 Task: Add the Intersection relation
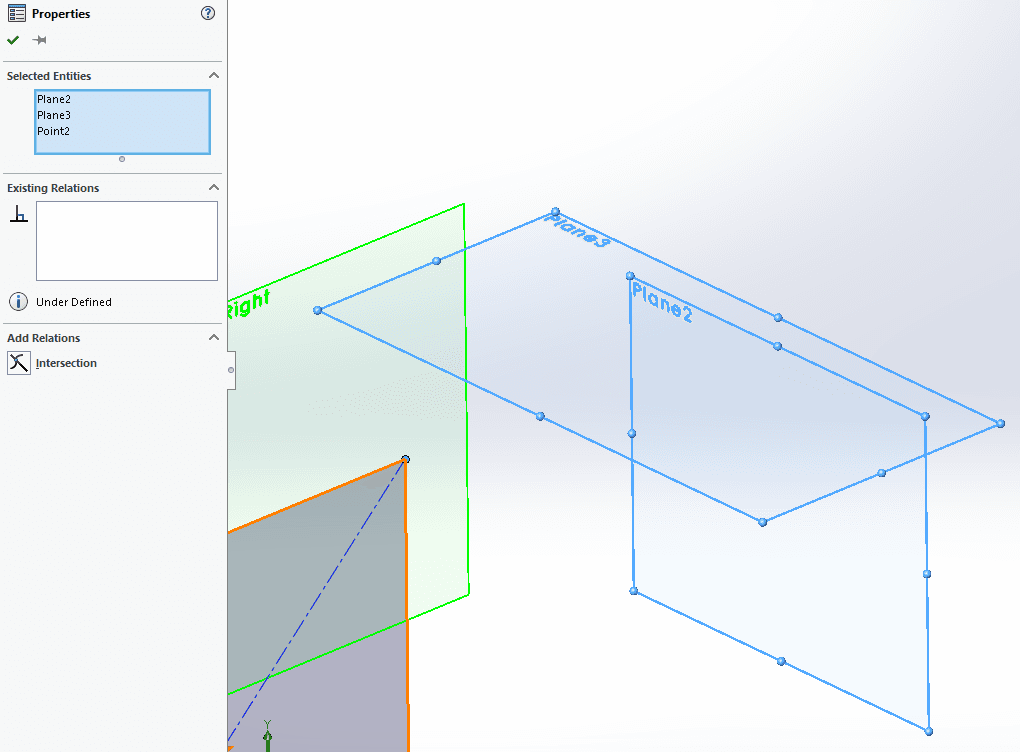66,363
